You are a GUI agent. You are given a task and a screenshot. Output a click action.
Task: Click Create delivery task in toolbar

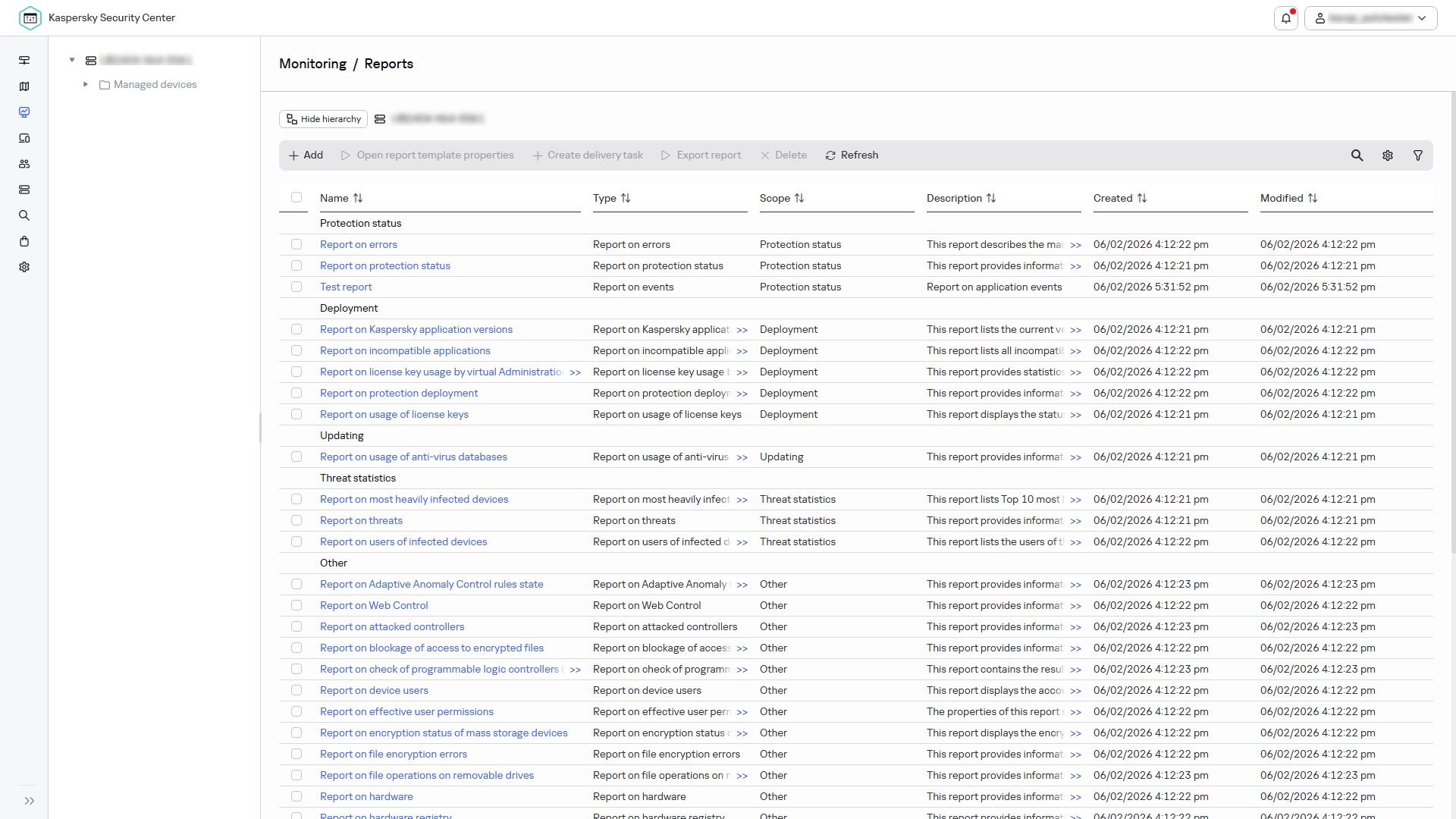pyautogui.click(x=588, y=155)
